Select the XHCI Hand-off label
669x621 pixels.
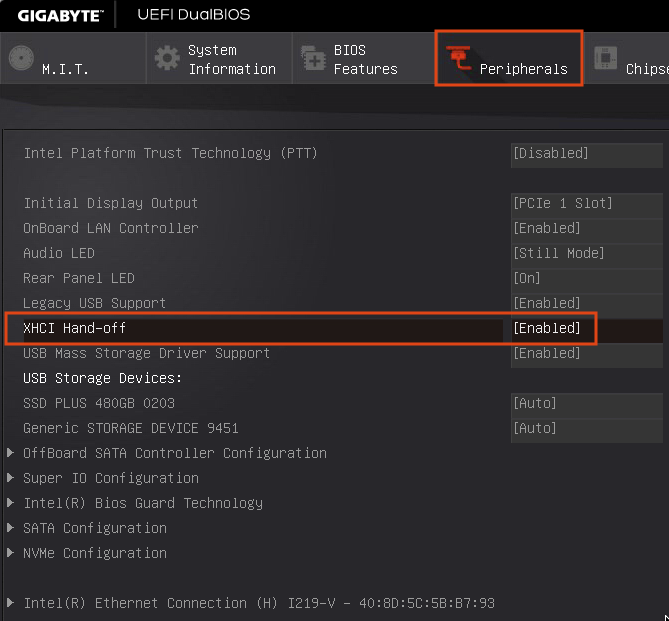point(75,329)
